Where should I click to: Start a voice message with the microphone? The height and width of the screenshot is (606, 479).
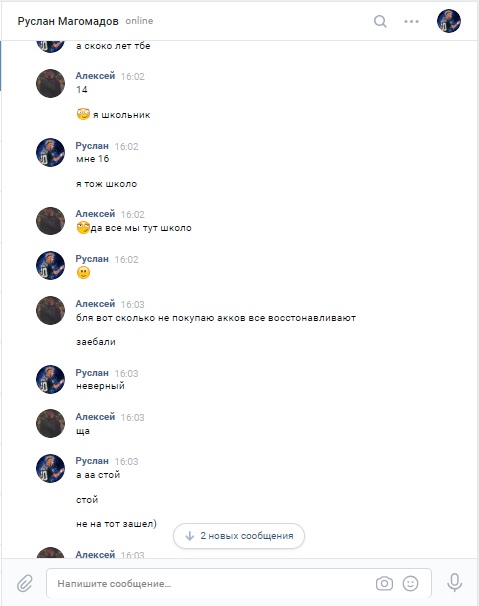pyautogui.click(x=455, y=583)
